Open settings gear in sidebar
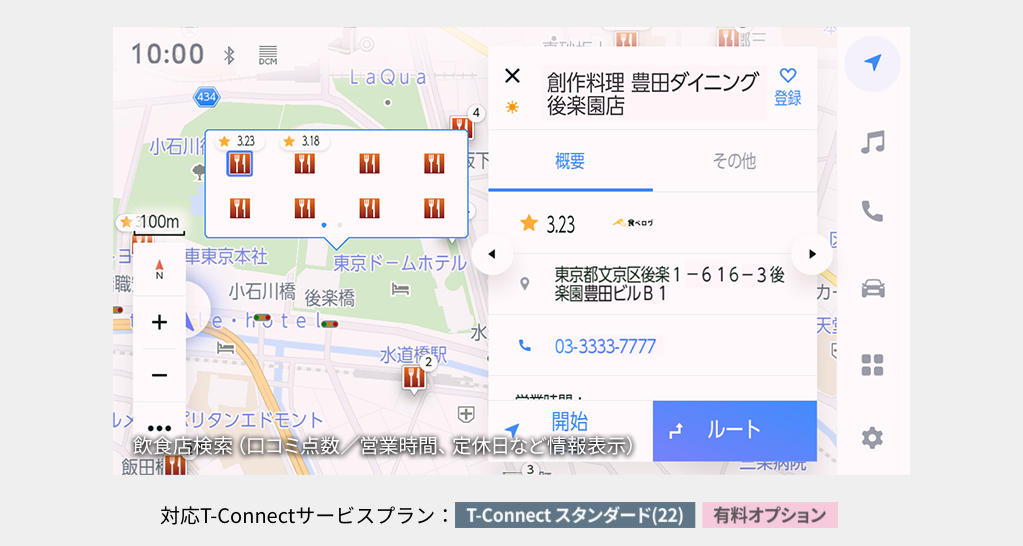The image size is (1023, 546). pyautogui.click(x=872, y=438)
